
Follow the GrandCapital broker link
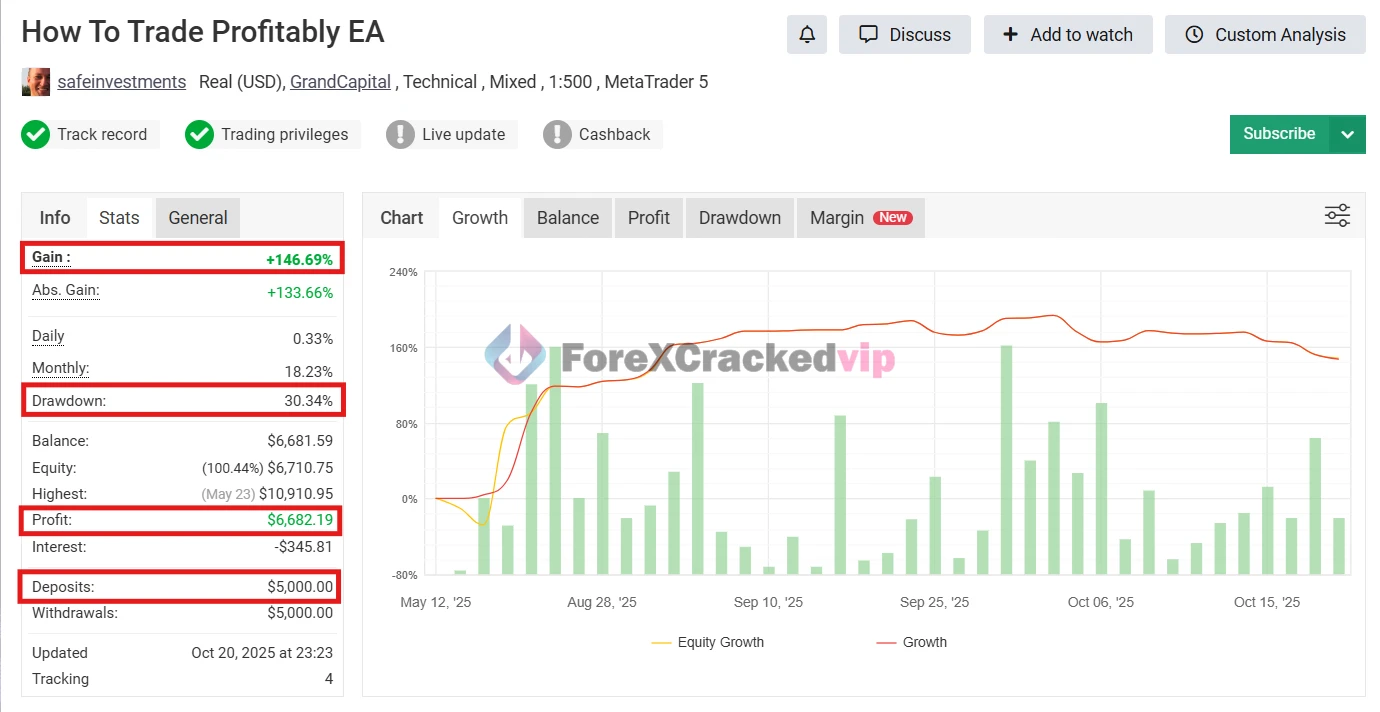[x=340, y=82]
